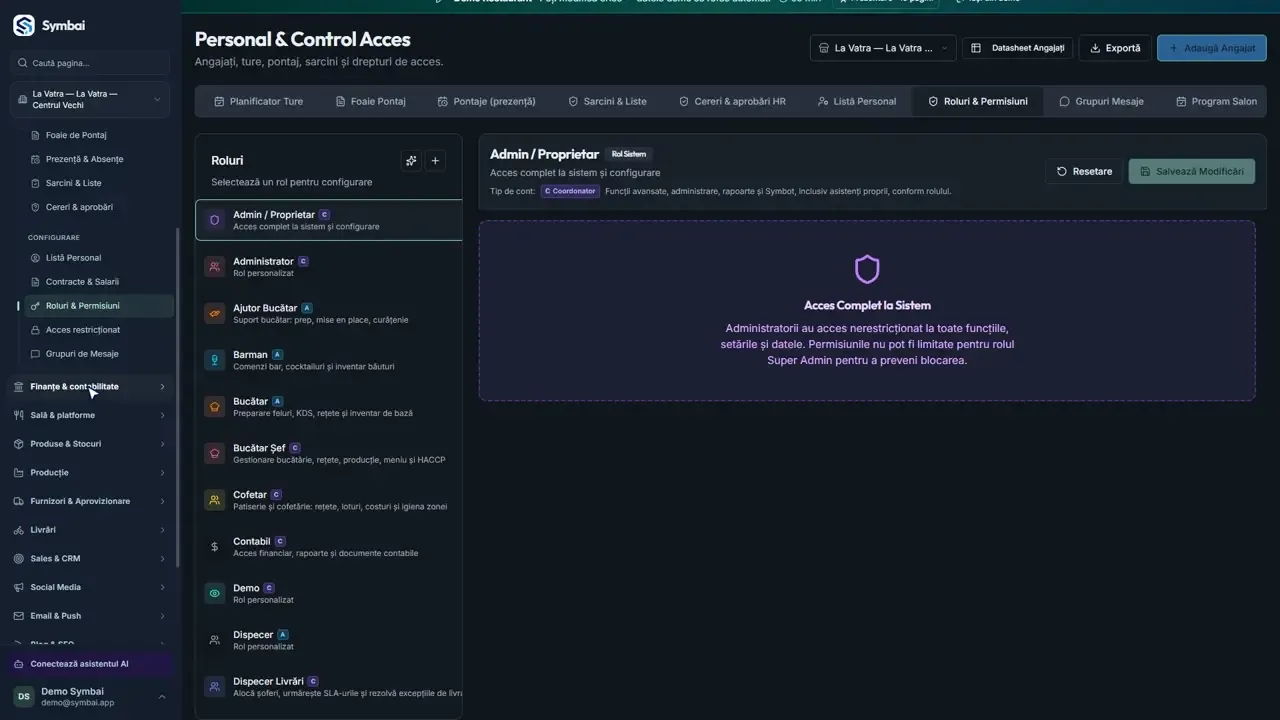Switch to the Planificator Ture tab
This screenshot has height=720, width=1280.
coord(258,101)
